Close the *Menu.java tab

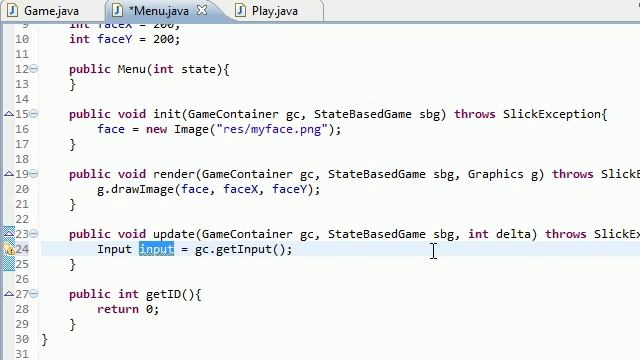point(202,10)
